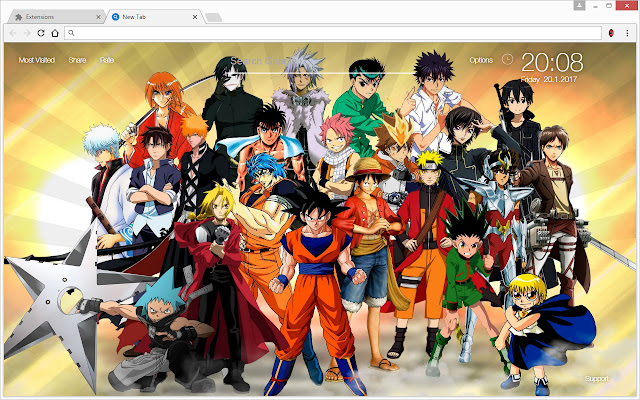The image size is (640, 400).
Task: Close the New Tab tab
Action: point(195,17)
